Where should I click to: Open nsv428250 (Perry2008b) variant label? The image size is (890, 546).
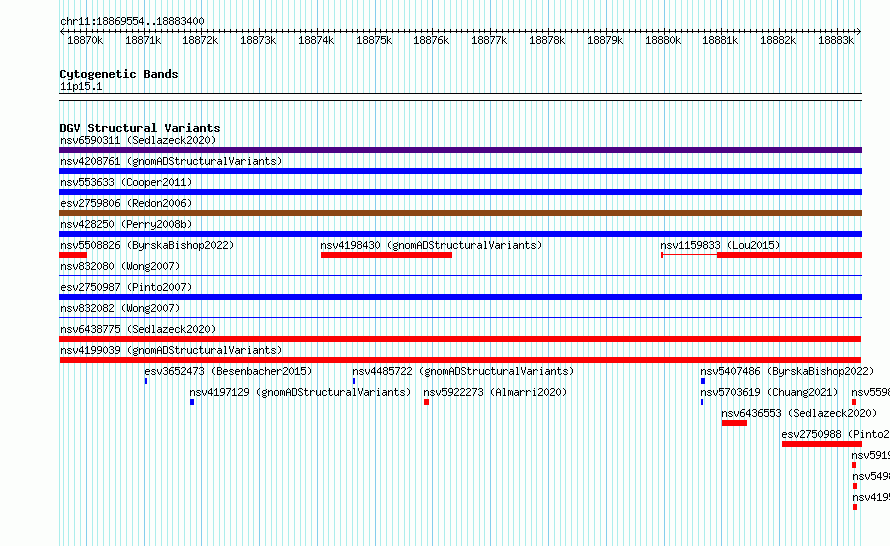click(126, 224)
